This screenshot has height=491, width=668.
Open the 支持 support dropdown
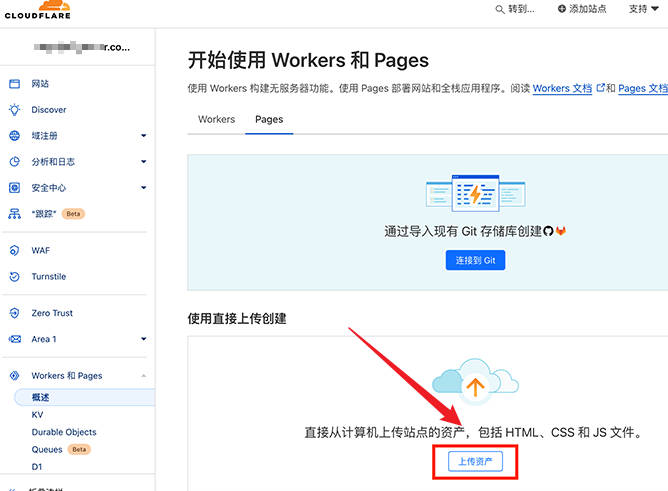(x=644, y=9)
